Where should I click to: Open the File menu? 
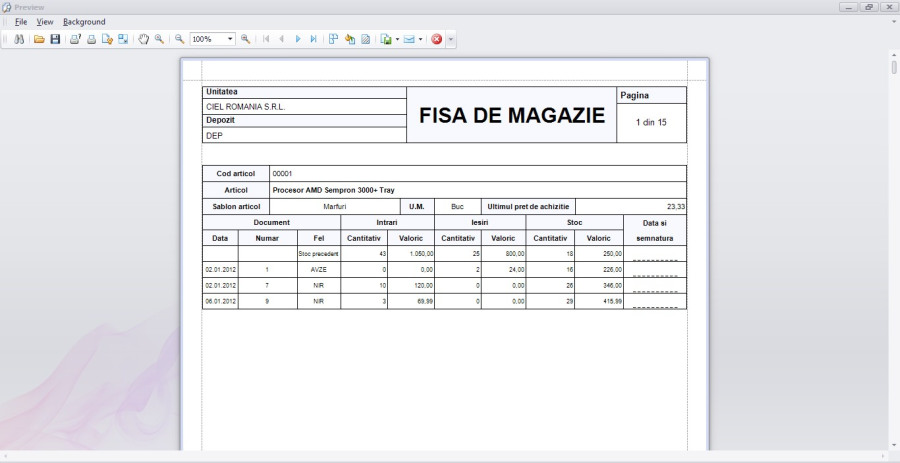click(21, 21)
